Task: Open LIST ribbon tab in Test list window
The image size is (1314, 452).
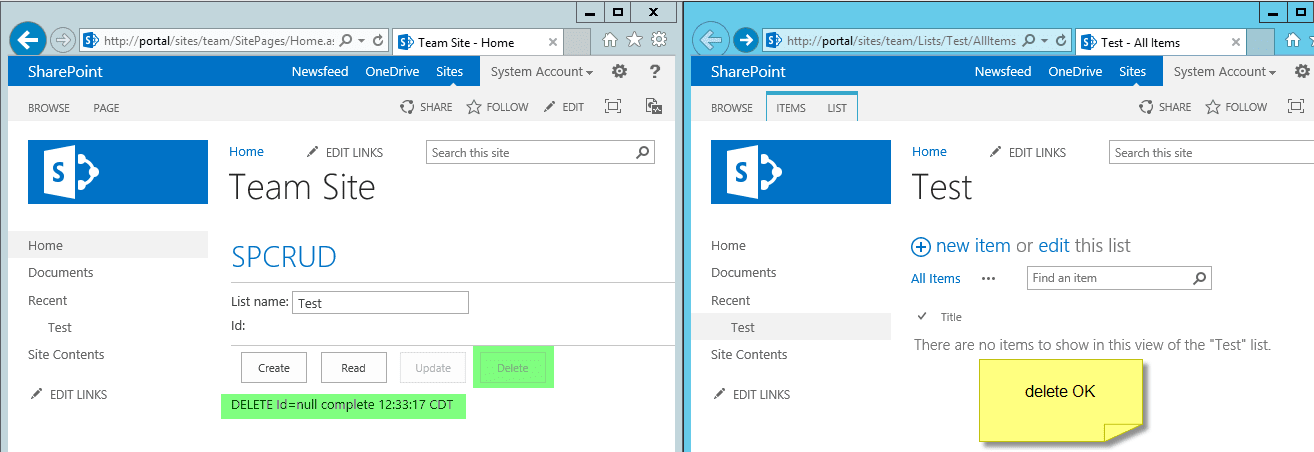Action: point(837,108)
